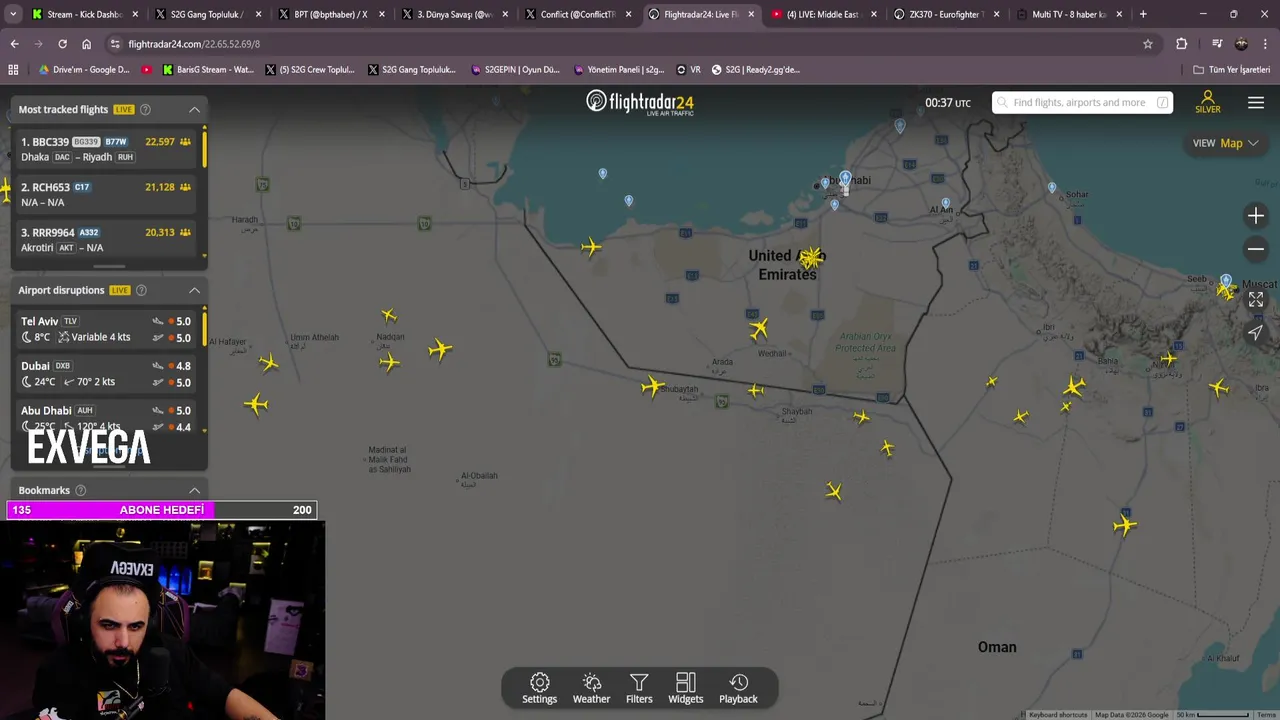Open RRR9964 Akrotiri flight entry
Image resolution: width=1280 pixels, height=720 pixels.
click(x=106, y=240)
